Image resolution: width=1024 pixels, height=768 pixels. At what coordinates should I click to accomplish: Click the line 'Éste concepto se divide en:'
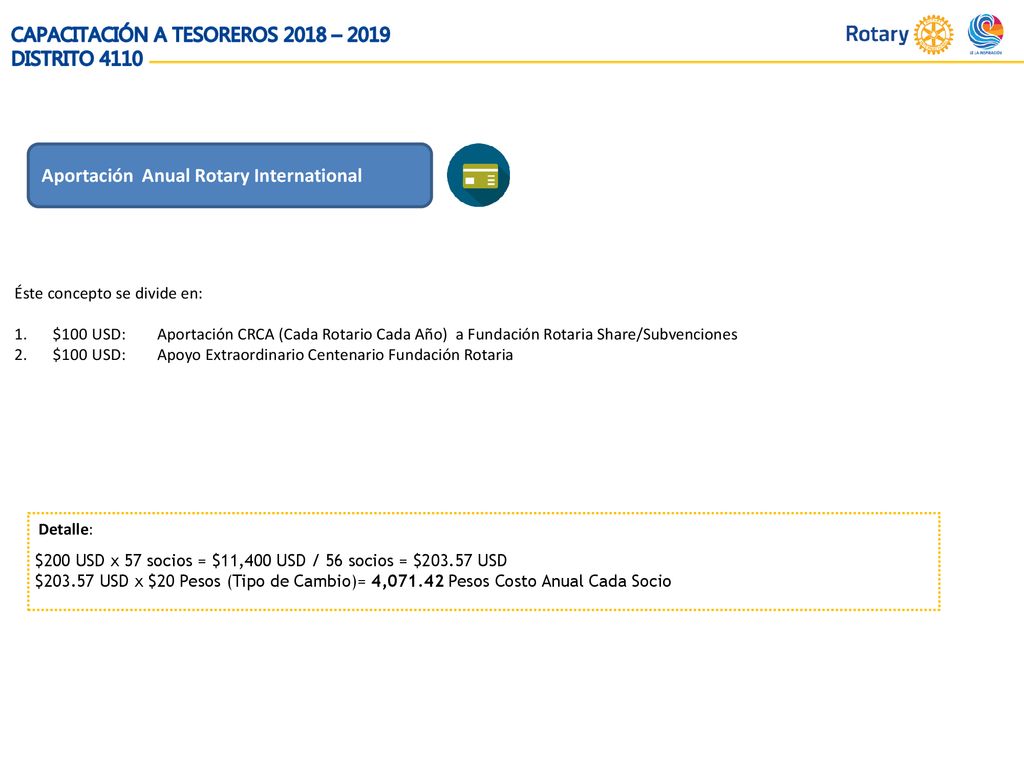(x=108, y=293)
